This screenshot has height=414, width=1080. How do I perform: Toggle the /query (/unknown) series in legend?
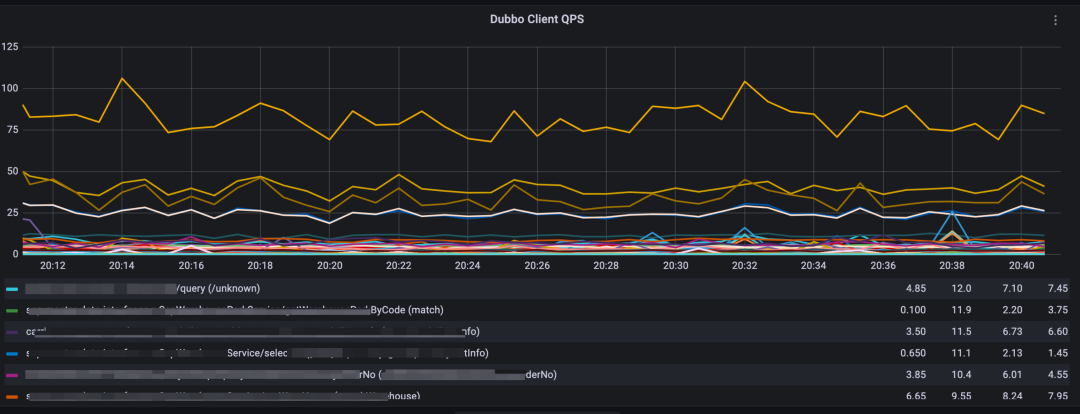[x=143, y=288]
